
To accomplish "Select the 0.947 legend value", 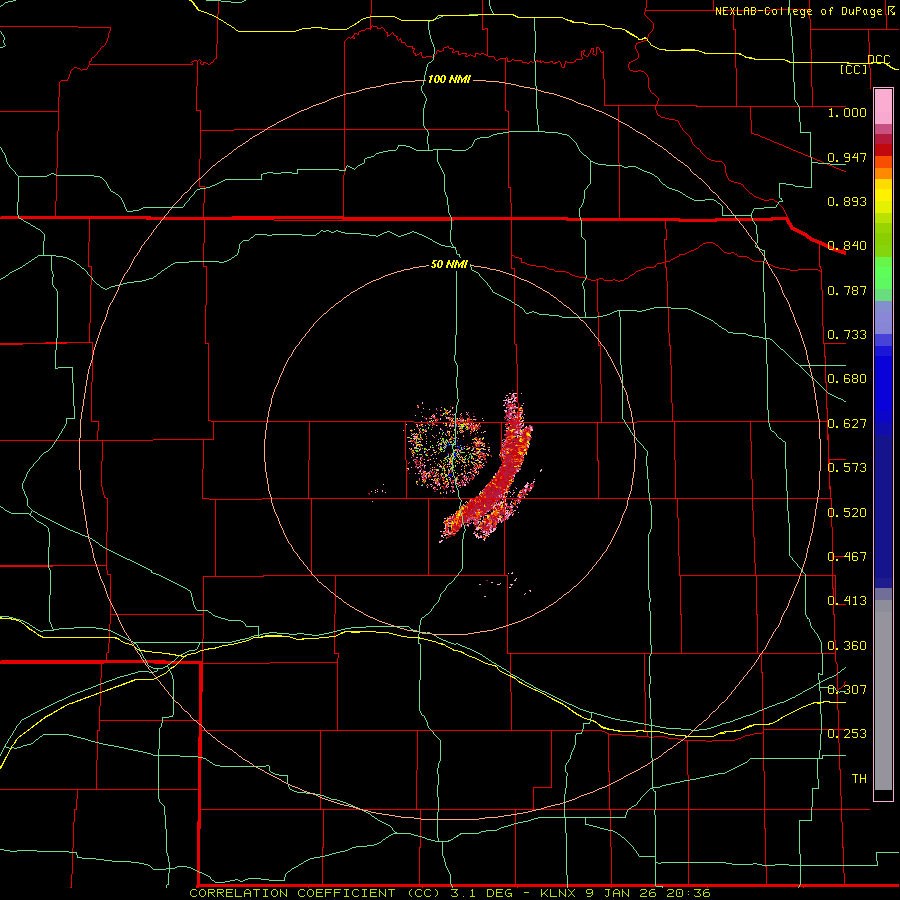I will pos(847,157).
